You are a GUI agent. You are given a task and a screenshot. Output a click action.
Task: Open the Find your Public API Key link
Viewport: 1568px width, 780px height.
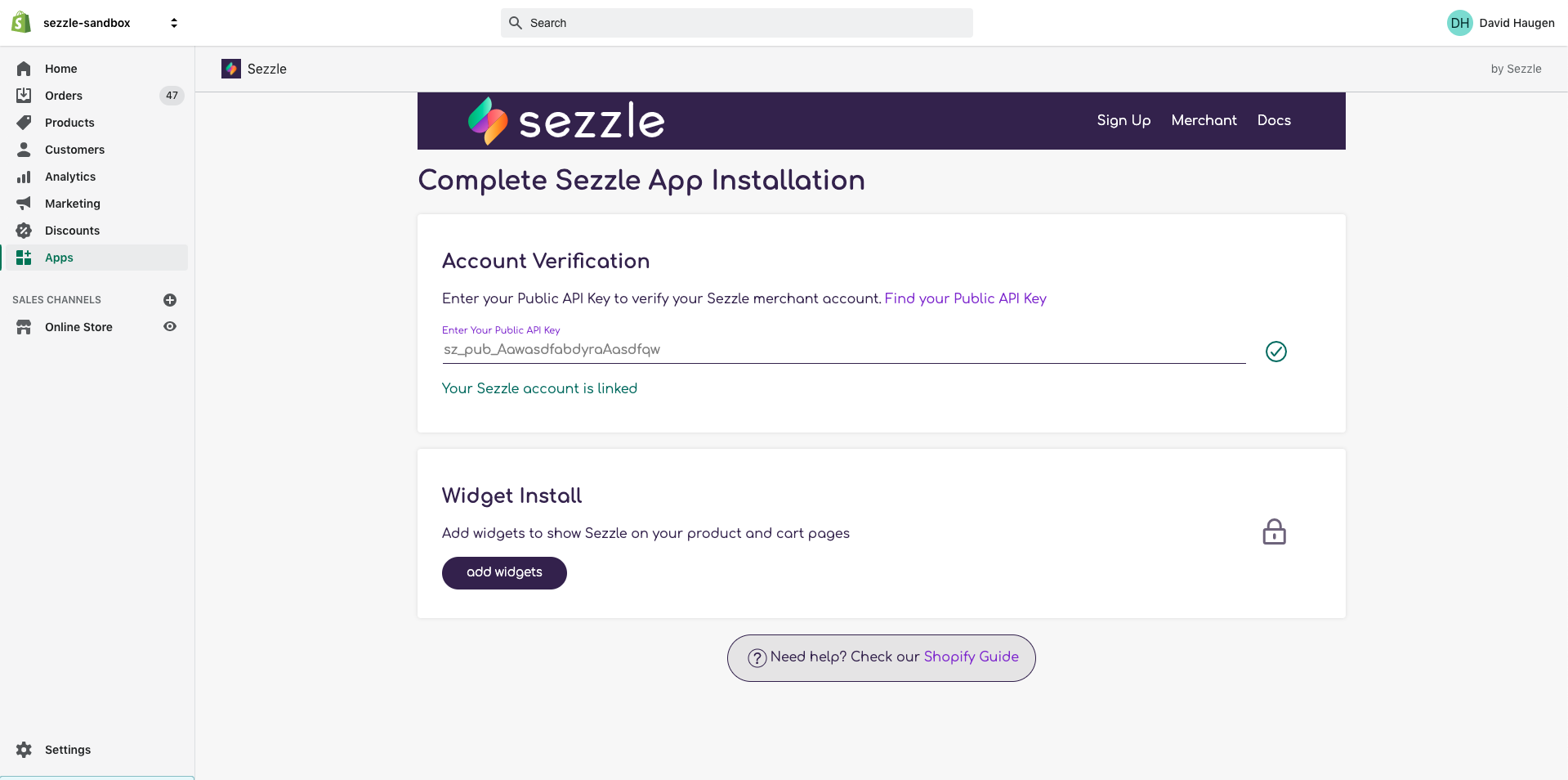pos(965,298)
